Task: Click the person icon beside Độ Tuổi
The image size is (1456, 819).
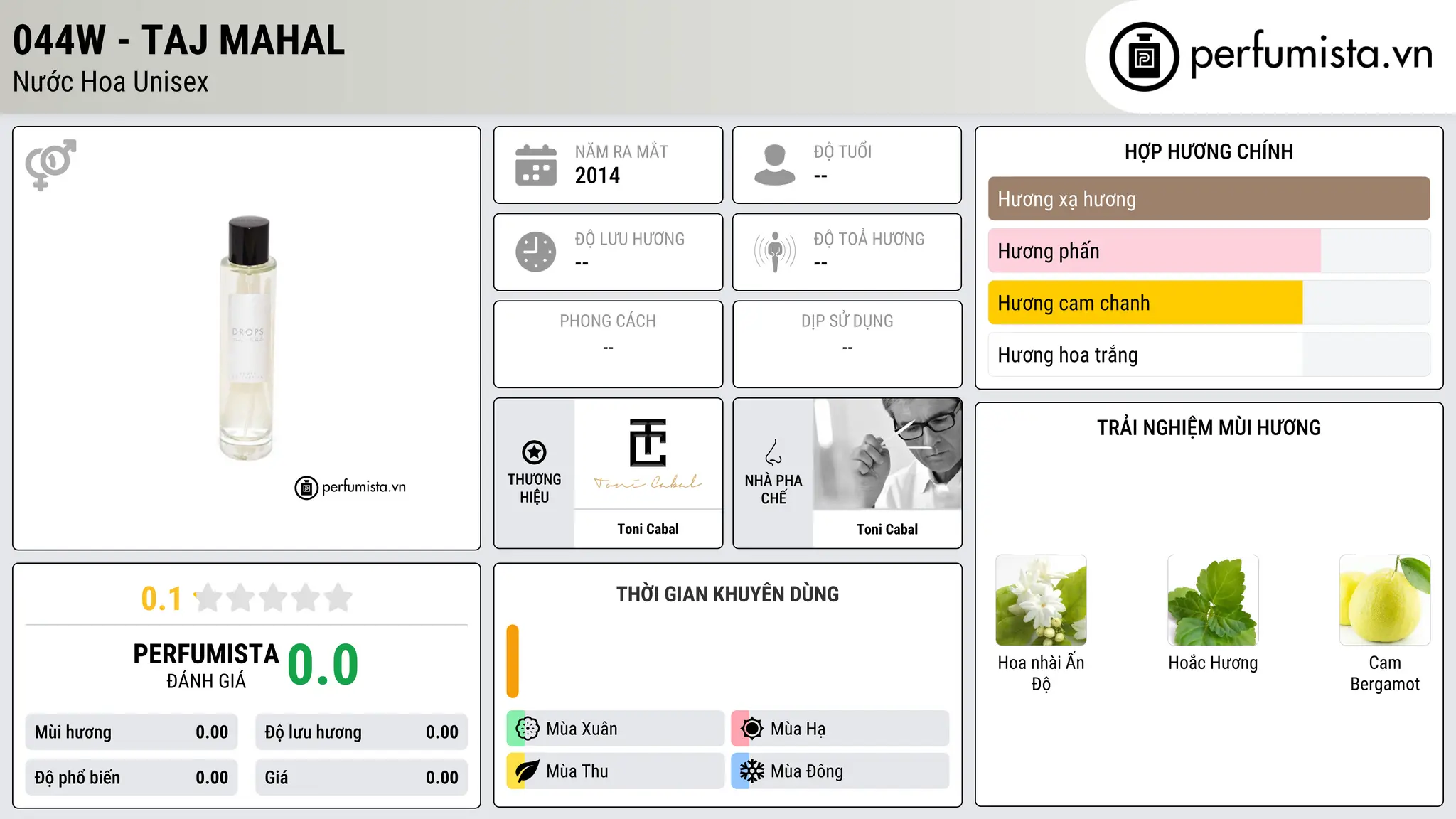Action: coord(774,165)
